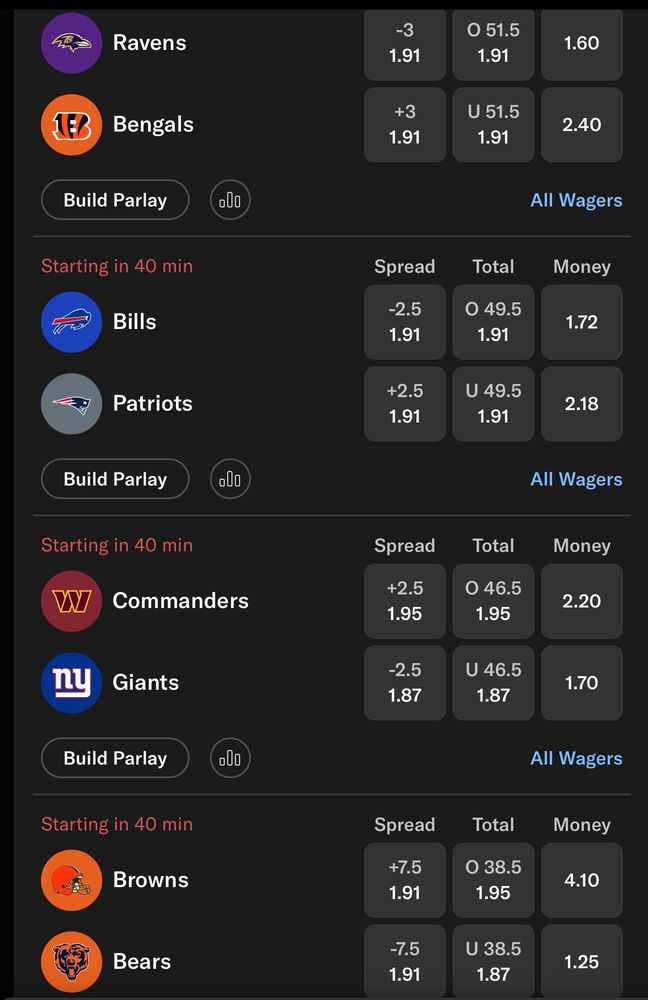Build Parlay for Commanders vs Giants
648x1000 pixels.
tap(115, 758)
